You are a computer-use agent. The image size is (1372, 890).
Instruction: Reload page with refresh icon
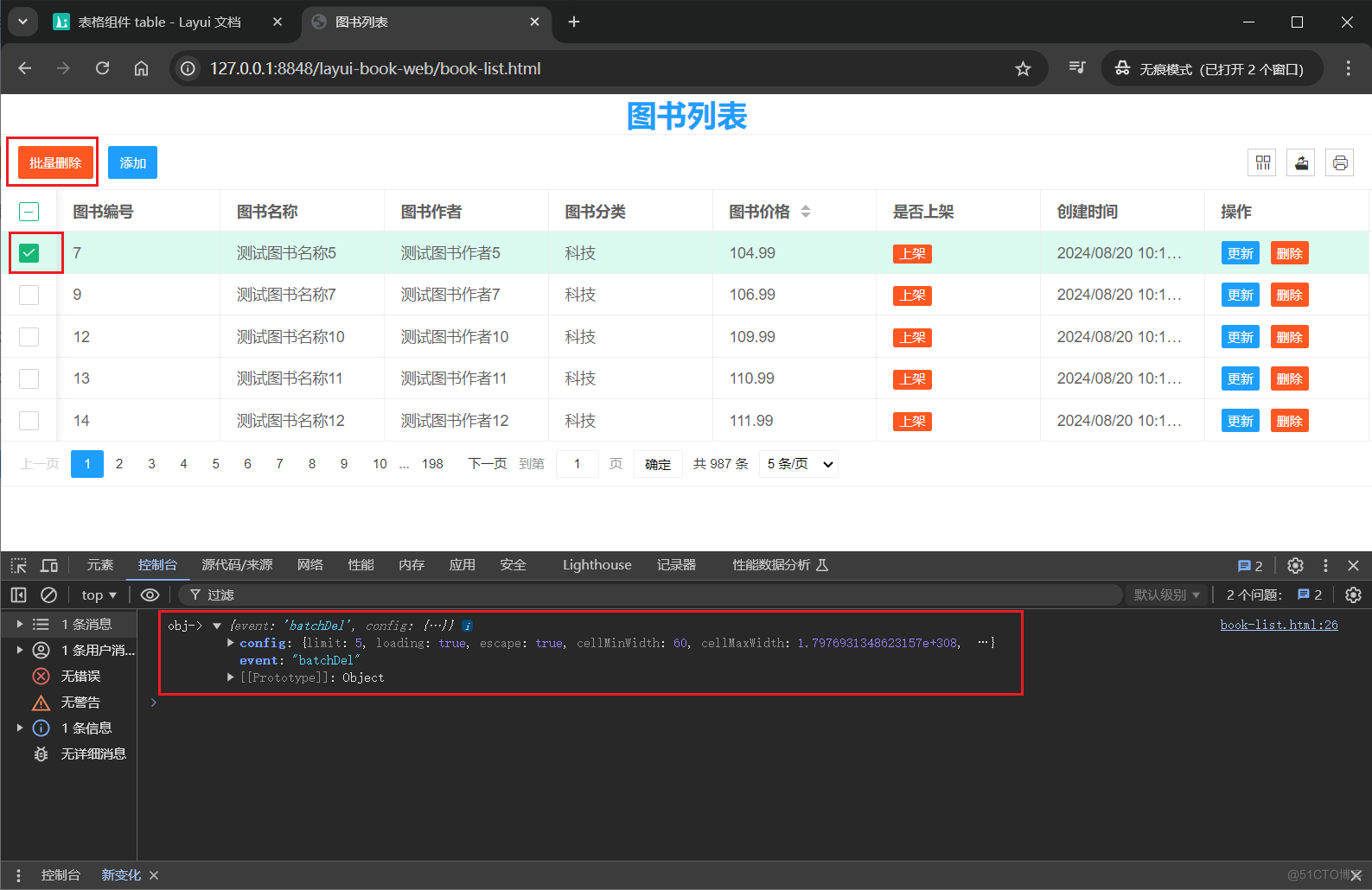(102, 68)
